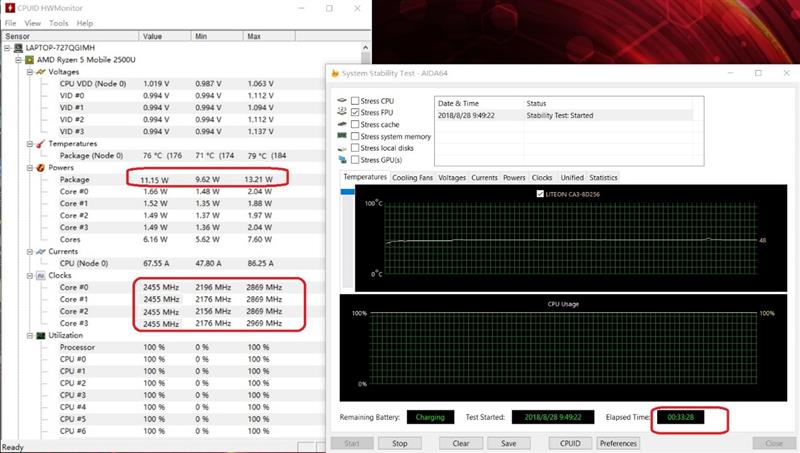Switch to the Statistics tab

click(x=603, y=178)
